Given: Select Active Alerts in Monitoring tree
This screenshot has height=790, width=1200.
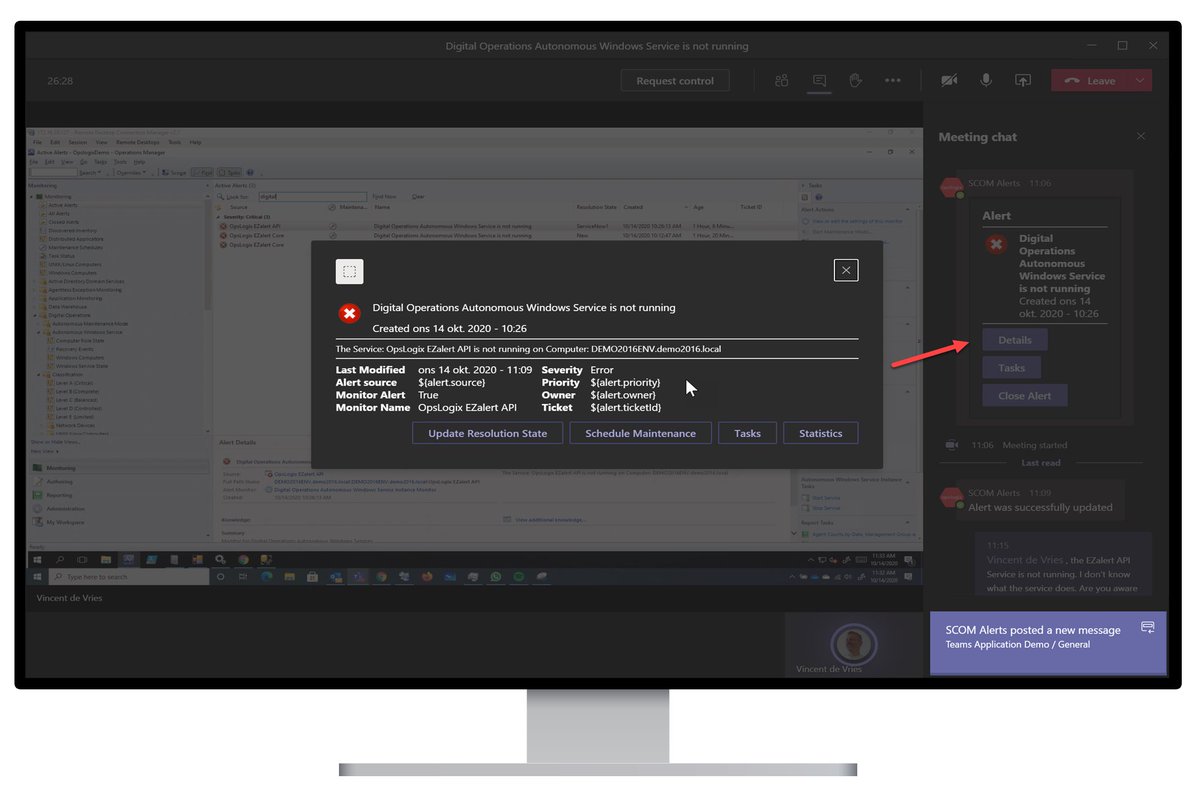Looking at the screenshot, I should (62, 205).
